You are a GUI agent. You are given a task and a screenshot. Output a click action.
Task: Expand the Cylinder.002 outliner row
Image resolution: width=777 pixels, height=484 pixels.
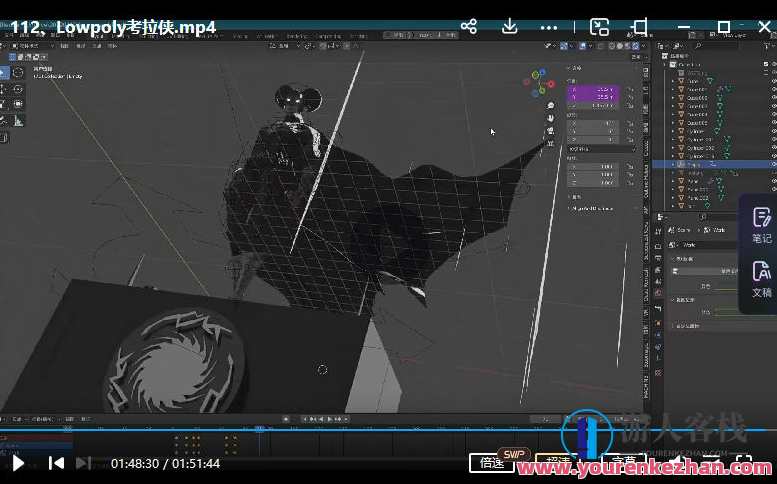(x=673, y=148)
